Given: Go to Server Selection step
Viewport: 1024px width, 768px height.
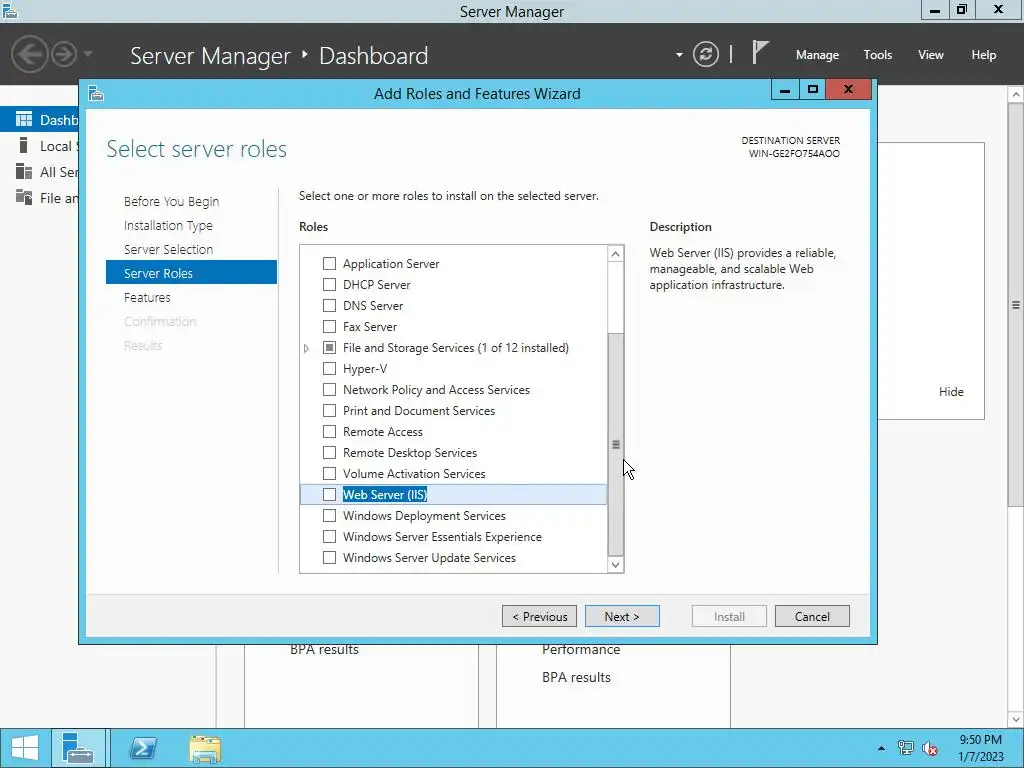Looking at the screenshot, I should [x=168, y=249].
